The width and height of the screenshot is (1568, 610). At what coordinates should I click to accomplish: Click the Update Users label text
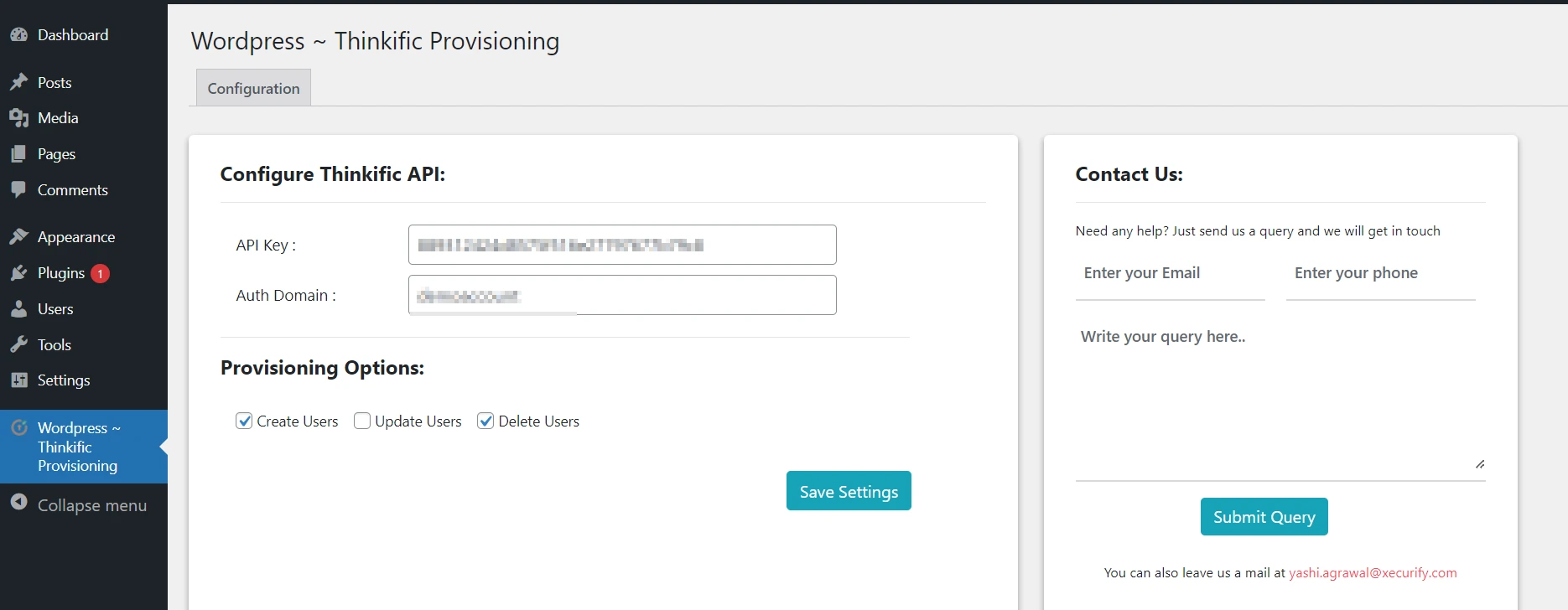tap(418, 421)
